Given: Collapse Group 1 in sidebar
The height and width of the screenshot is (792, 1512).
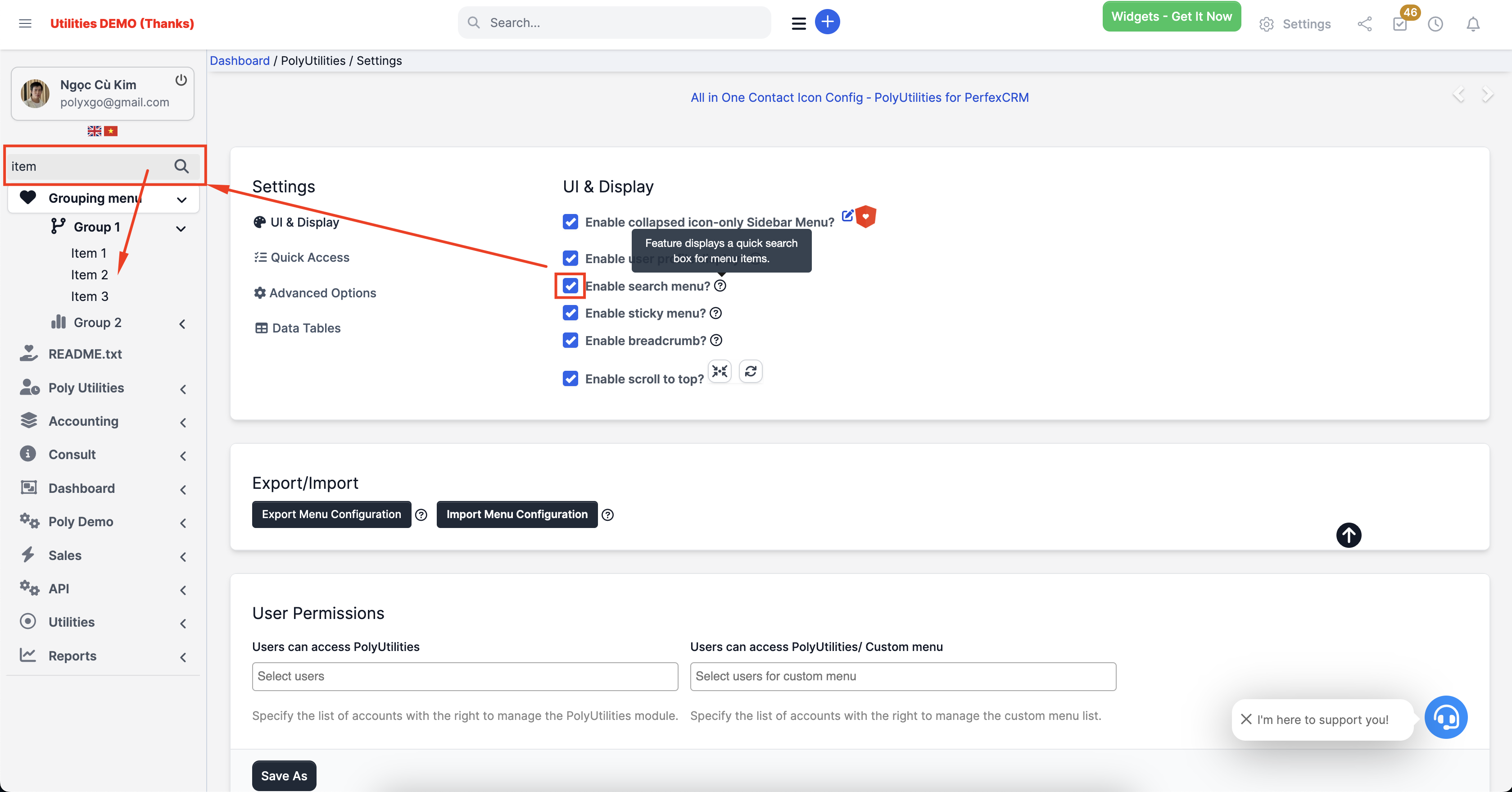Looking at the screenshot, I should tap(181, 228).
